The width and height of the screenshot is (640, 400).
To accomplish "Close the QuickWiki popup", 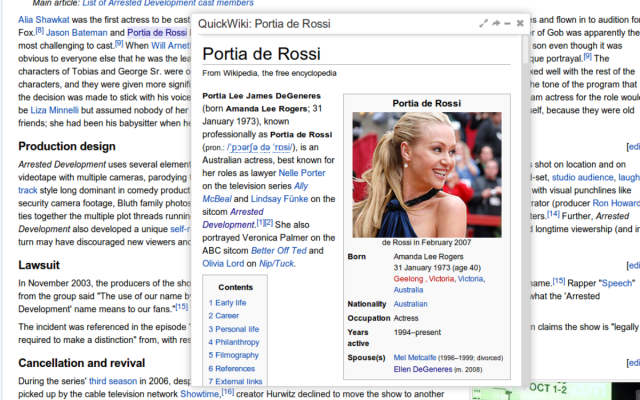I will click(520, 24).
